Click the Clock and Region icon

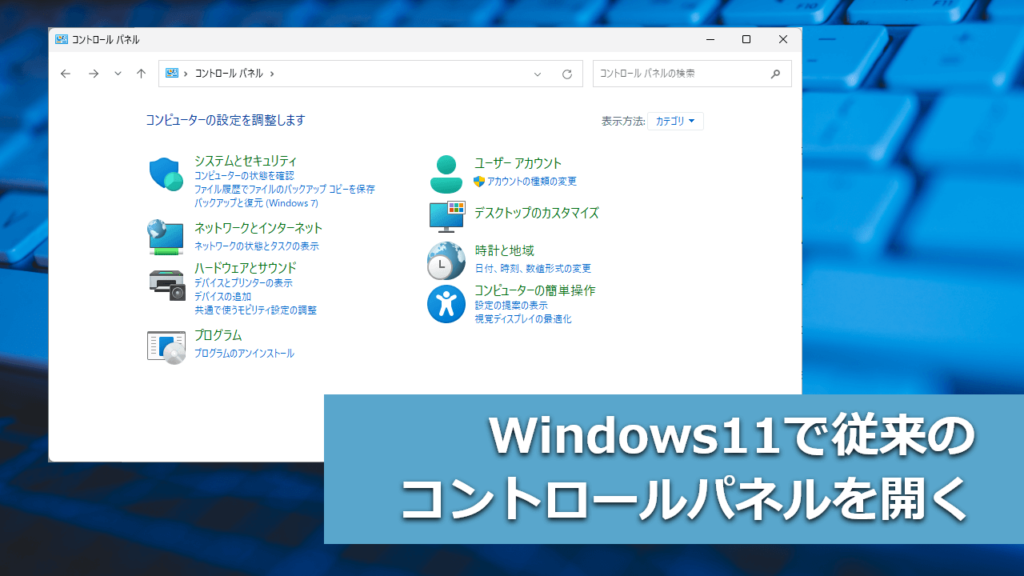point(445,260)
